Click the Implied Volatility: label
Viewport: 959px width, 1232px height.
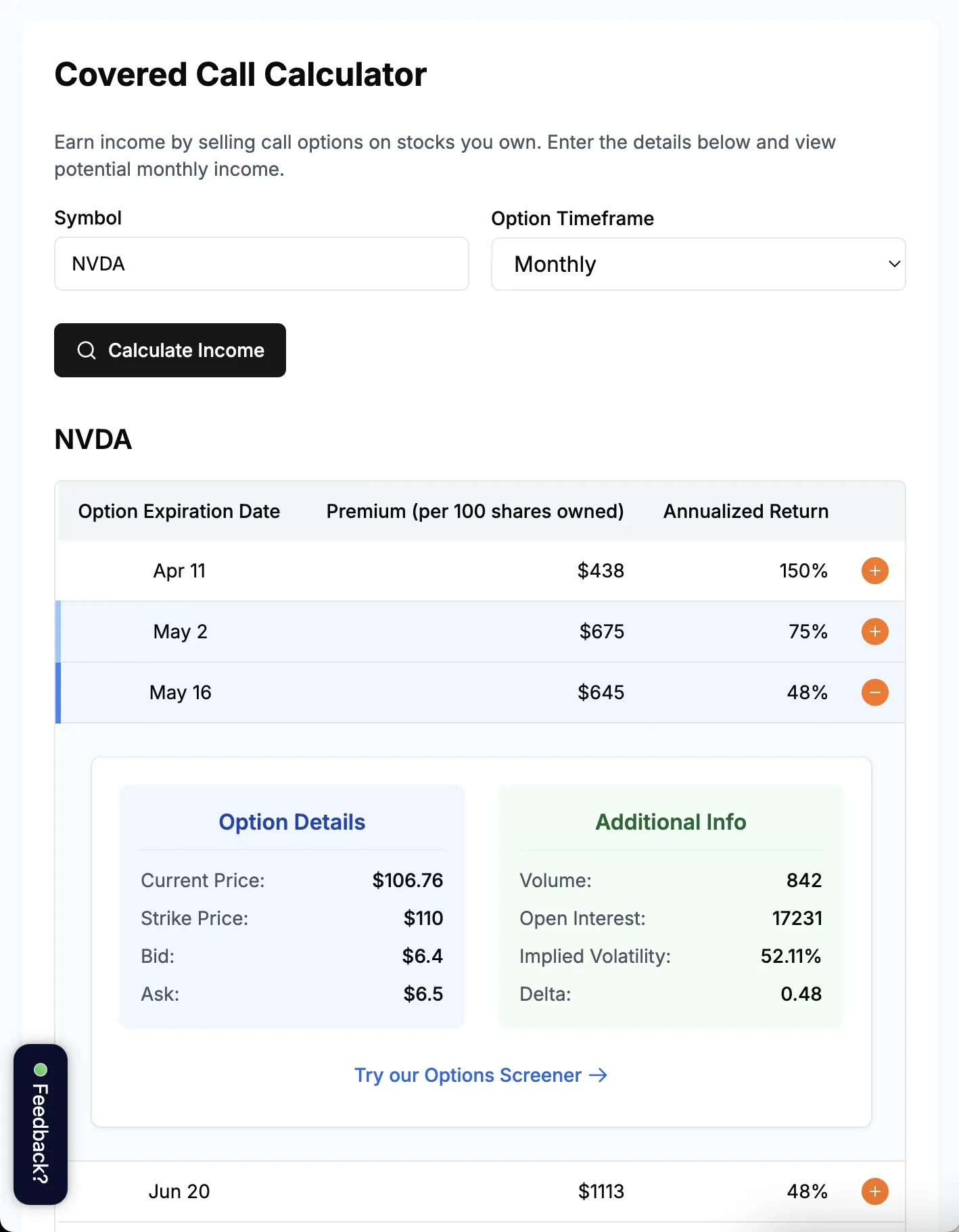coord(595,956)
